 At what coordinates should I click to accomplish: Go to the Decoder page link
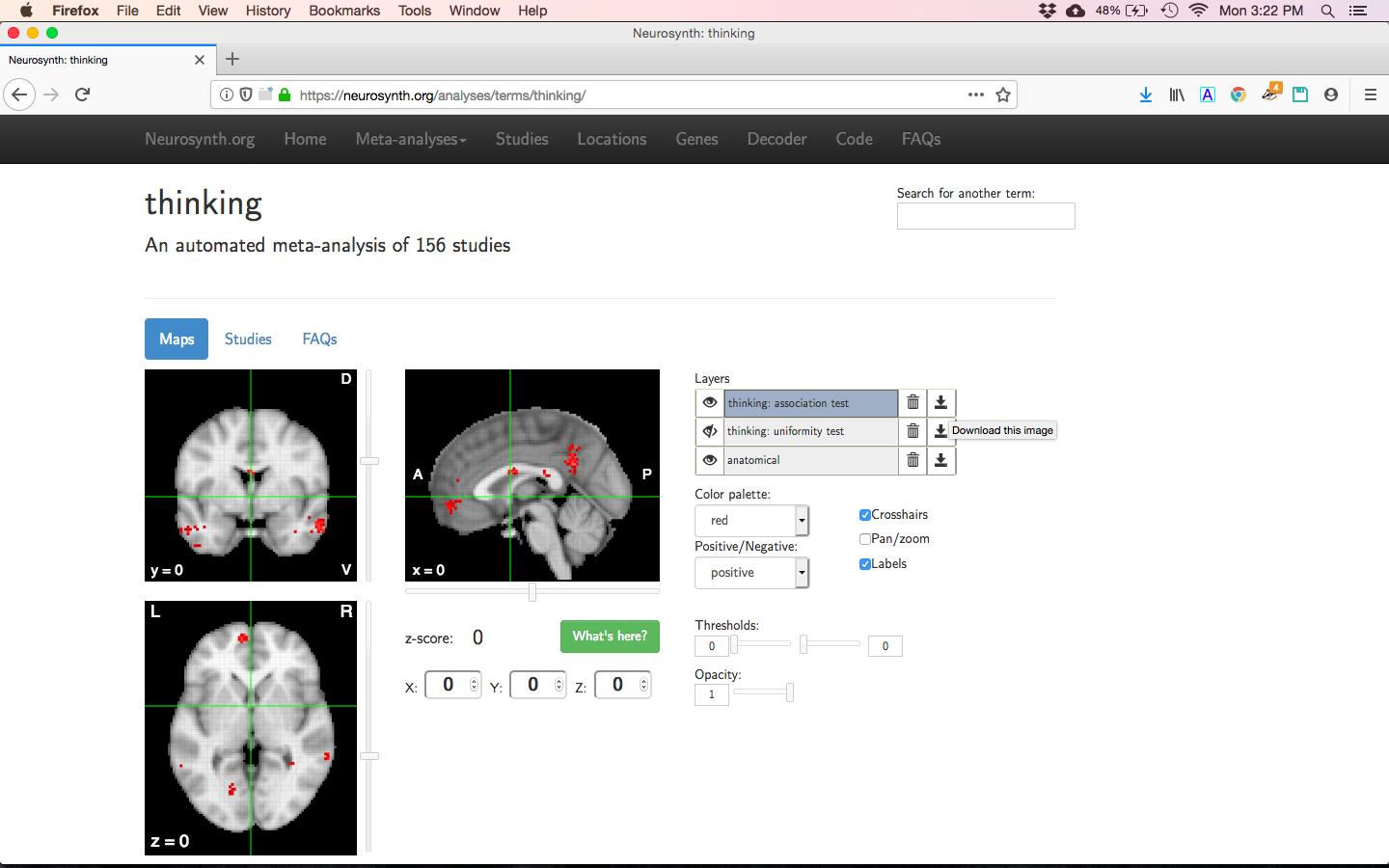776,139
